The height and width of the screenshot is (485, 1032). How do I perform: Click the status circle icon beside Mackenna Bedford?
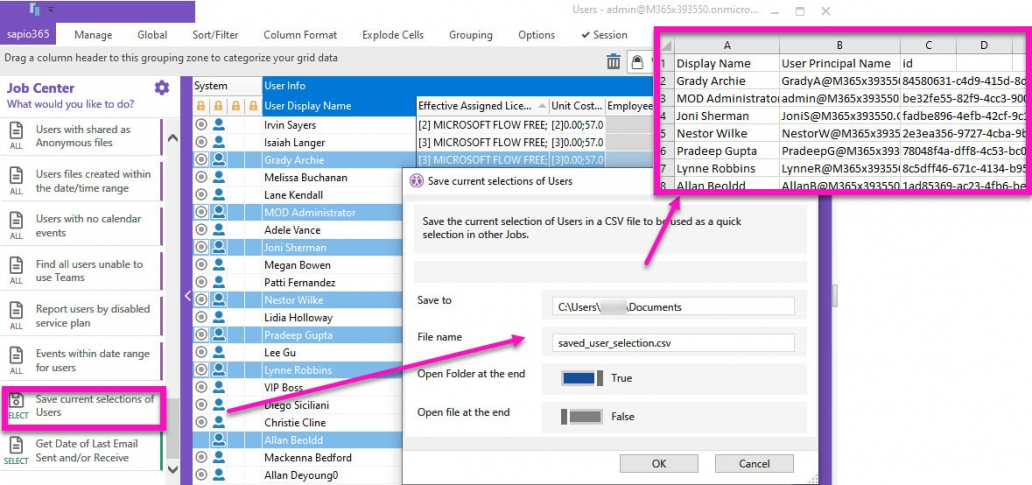point(201,457)
